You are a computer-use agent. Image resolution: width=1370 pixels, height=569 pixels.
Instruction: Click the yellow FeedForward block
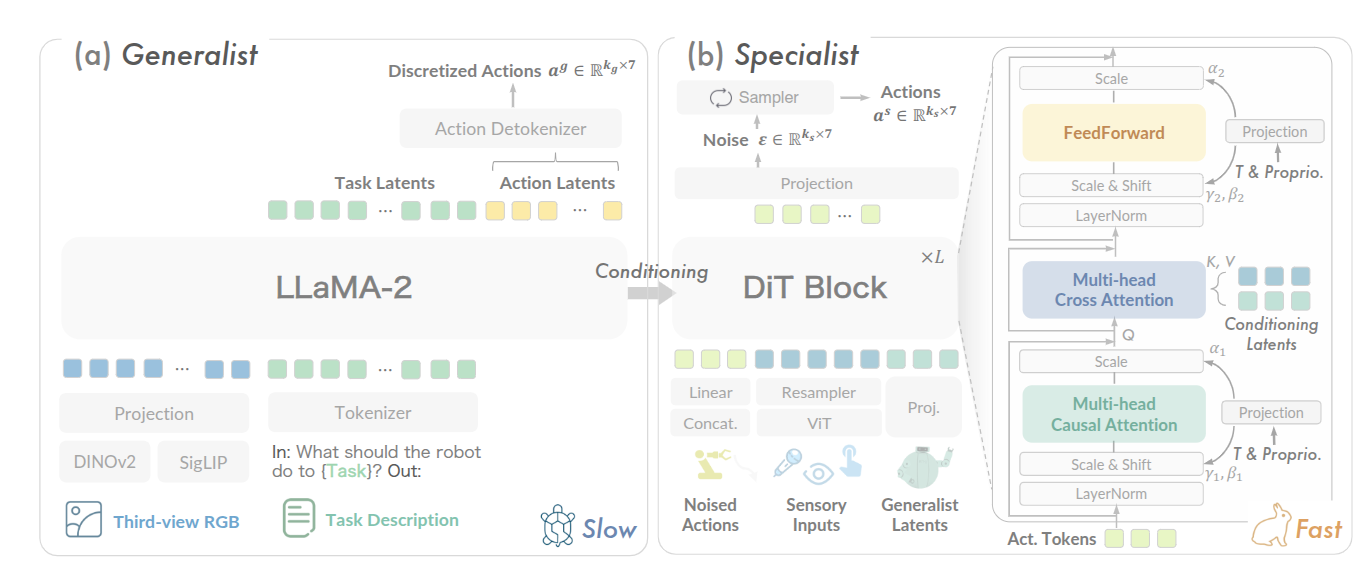click(1114, 132)
